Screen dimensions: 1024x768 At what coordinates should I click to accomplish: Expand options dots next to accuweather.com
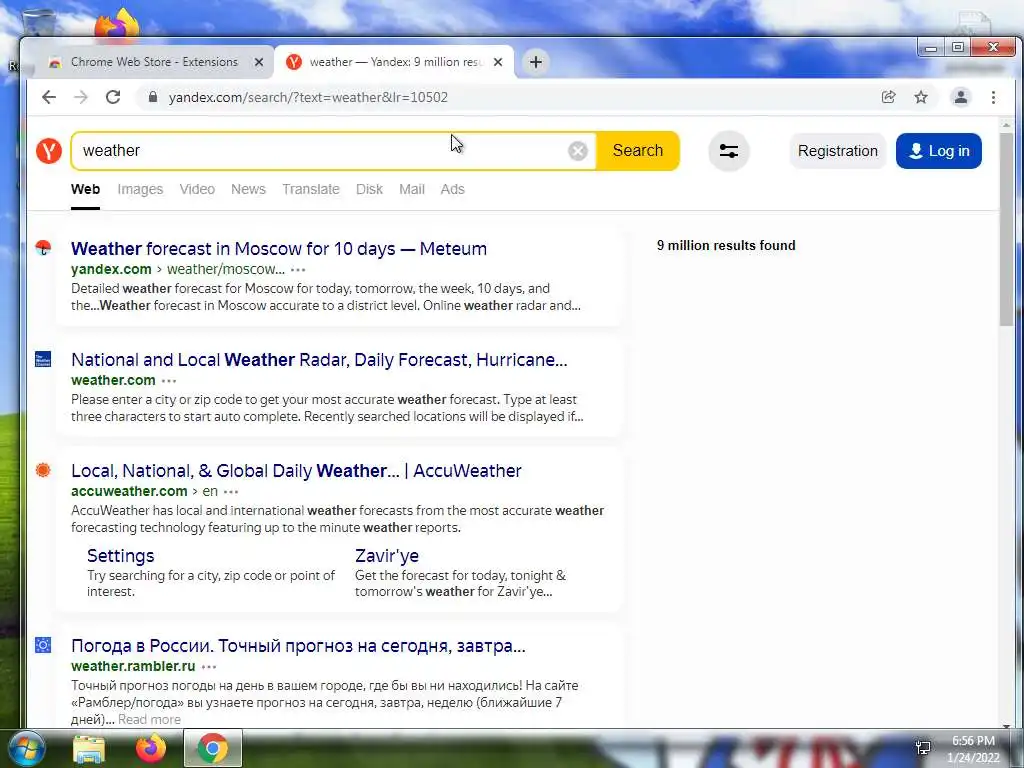click(x=231, y=492)
